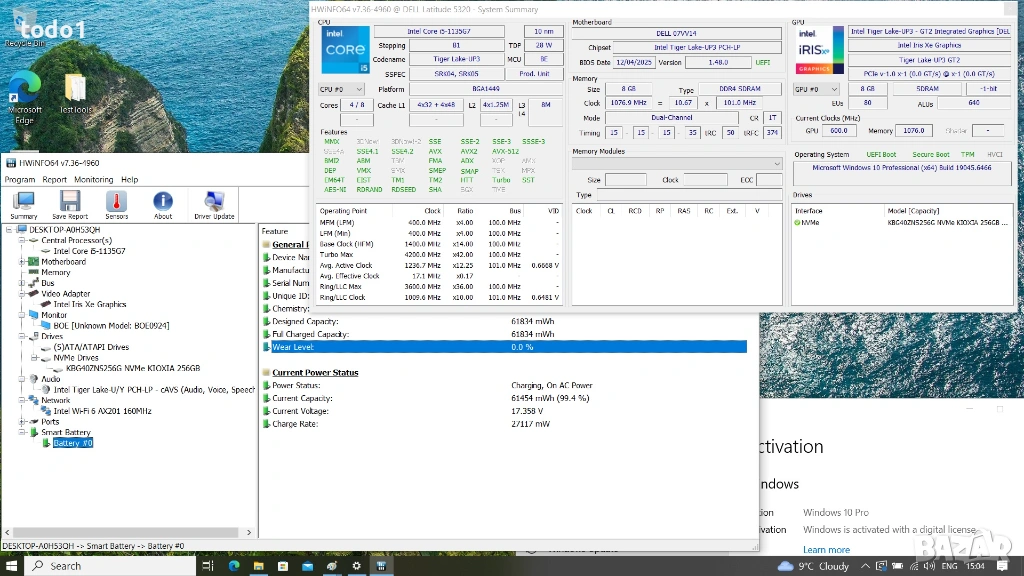Open the GPU #0 selector dropdown
This screenshot has width=1024, height=576.
click(815, 89)
